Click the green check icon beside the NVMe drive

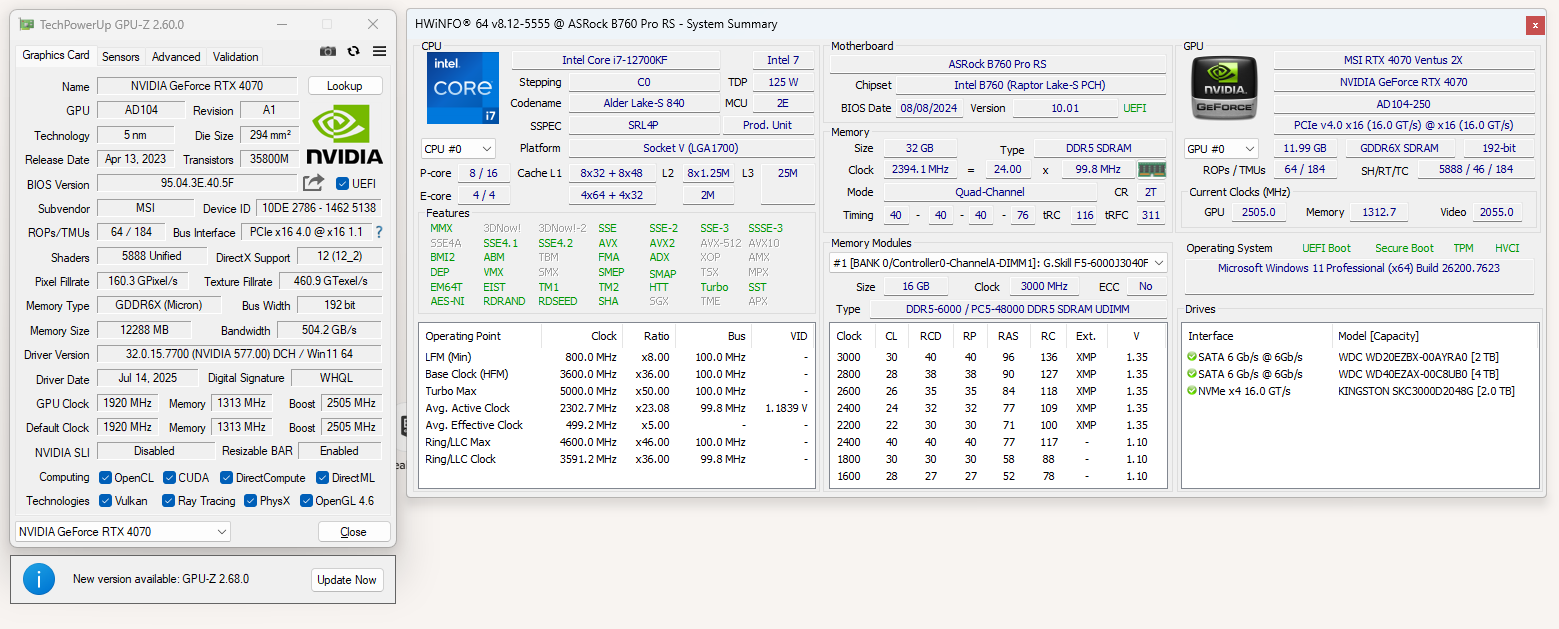(x=1192, y=391)
